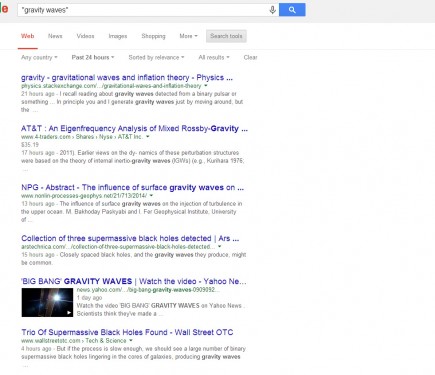Click the "Tech & Science" breadcrumb text
The height and width of the screenshot is (375, 435).
(x=106, y=341)
